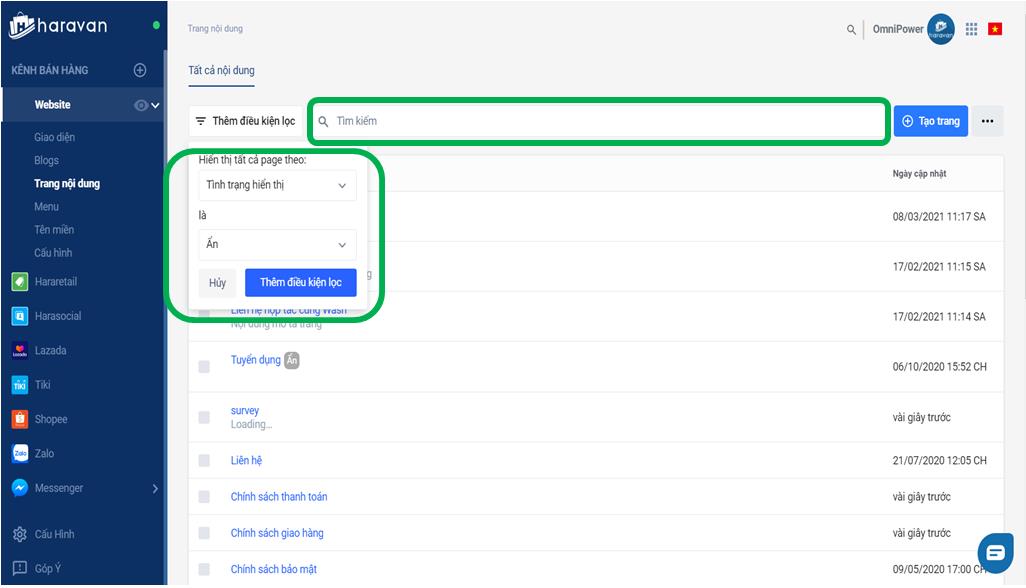Click the KÊNH BÁN HÀNG heading
1026x588 pixels.
pos(50,70)
